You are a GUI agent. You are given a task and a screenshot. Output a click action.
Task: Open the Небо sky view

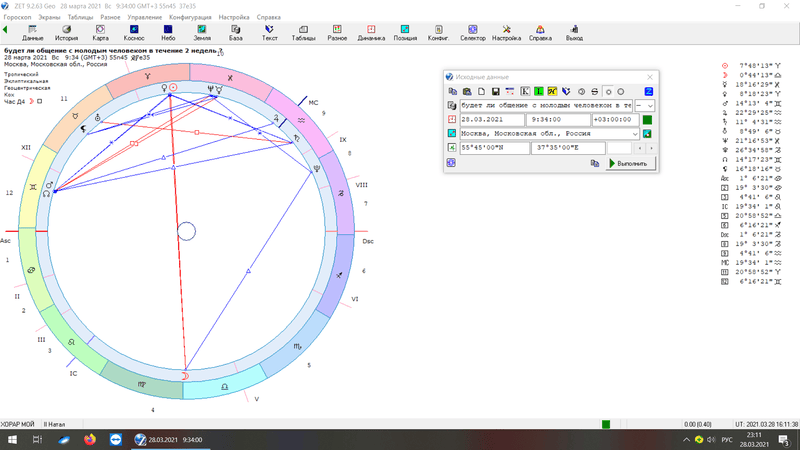[168, 33]
